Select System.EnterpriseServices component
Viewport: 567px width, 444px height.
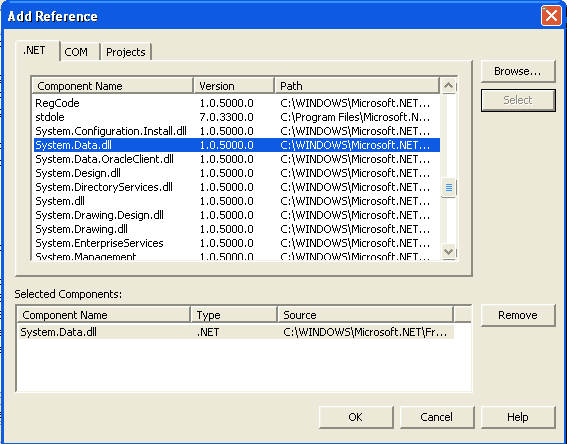[x=237, y=243]
